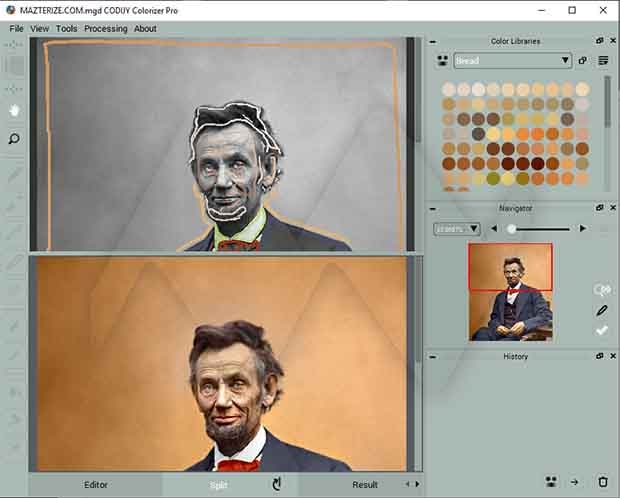The width and height of the screenshot is (620, 498).
Task: Click the grayscale editor canvas image
Action: pyautogui.click(x=221, y=144)
